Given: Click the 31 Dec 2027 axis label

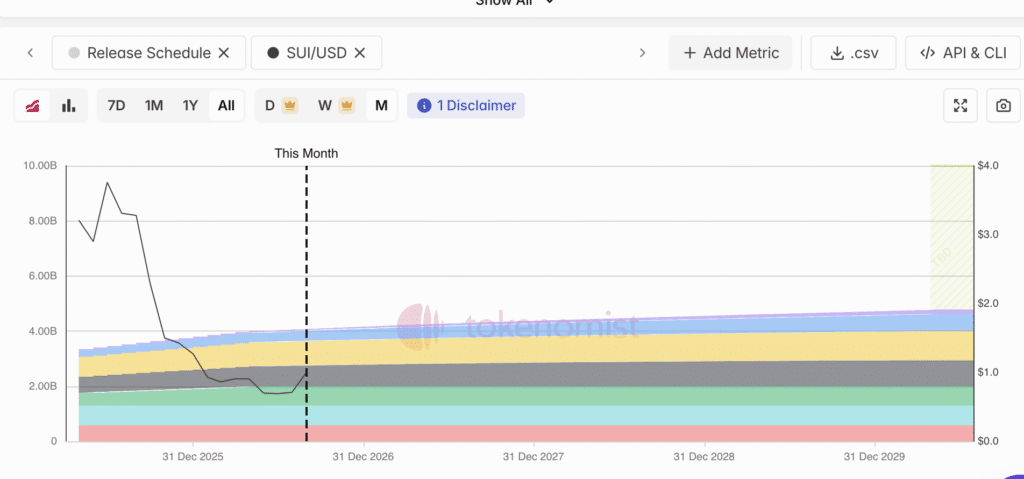Looking at the screenshot, I should 534,457.
